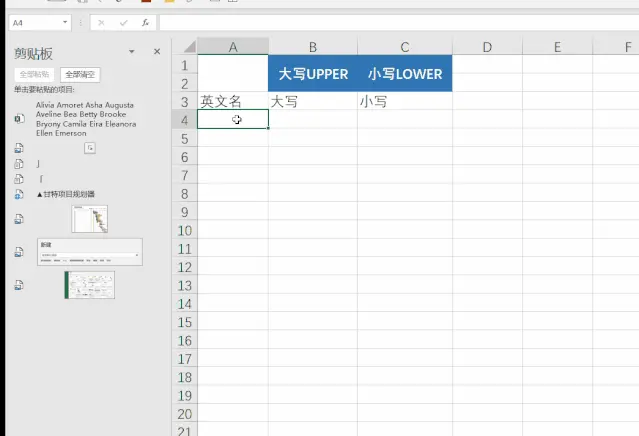Image resolution: width=639 pixels, height=436 pixels.
Task: Select row 20 header
Action: point(185,414)
